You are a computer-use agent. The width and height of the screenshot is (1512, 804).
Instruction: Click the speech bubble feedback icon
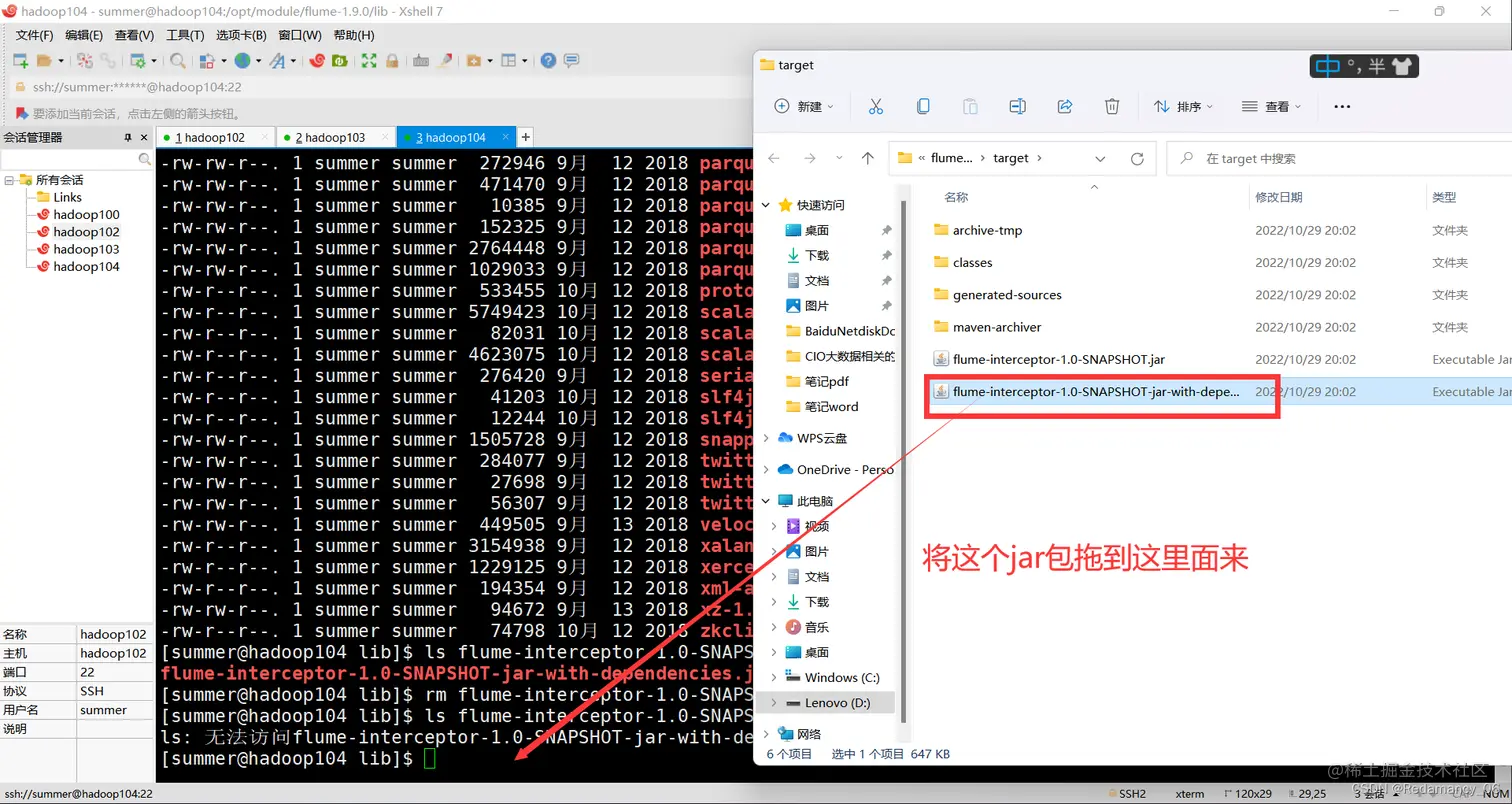tap(571, 61)
